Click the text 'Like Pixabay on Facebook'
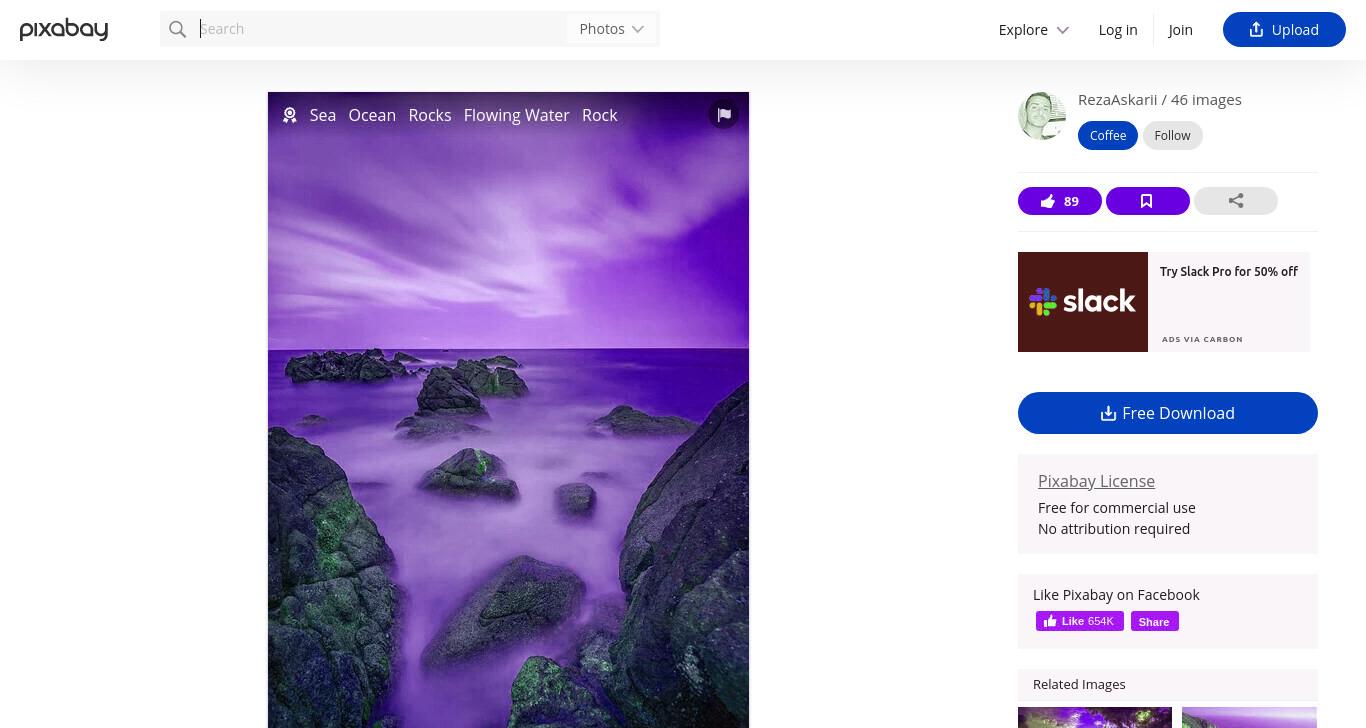The height and width of the screenshot is (728, 1366). point(1116,594)
